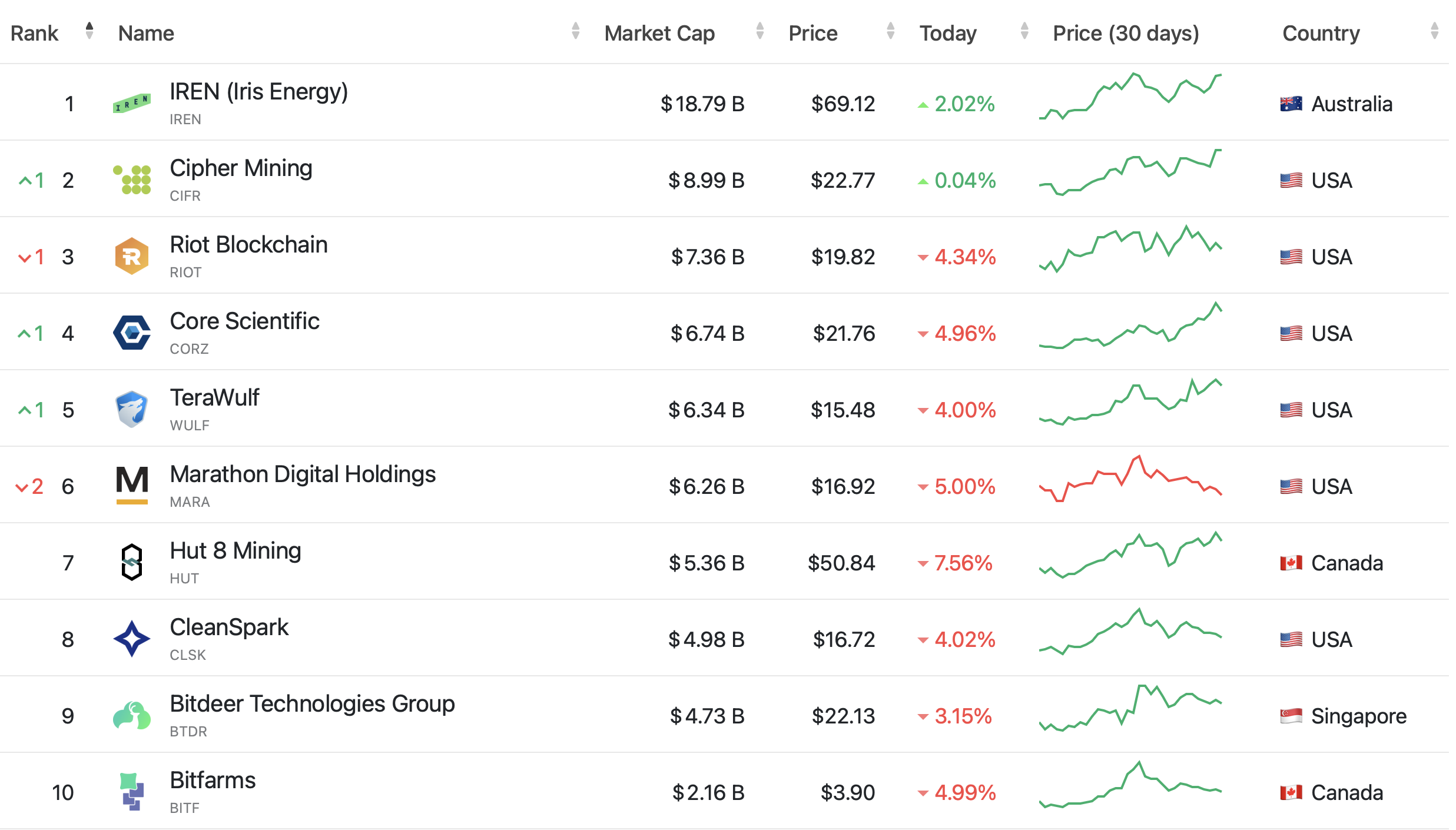Click the Core Scientific blue logo
This screenshot has width=1456, height=830.
coord(132,333)
